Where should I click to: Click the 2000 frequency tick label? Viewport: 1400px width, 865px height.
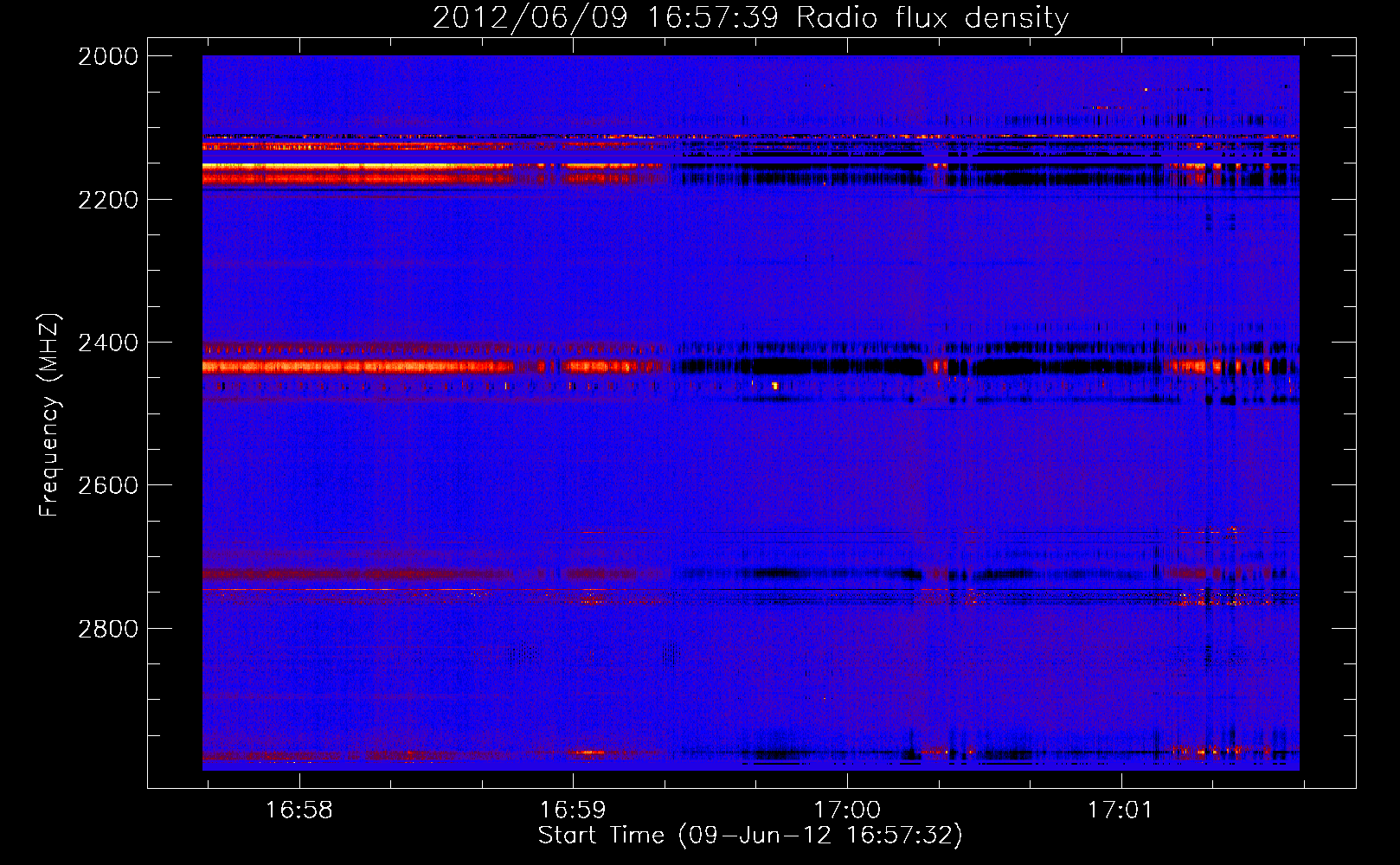(108, 56)
